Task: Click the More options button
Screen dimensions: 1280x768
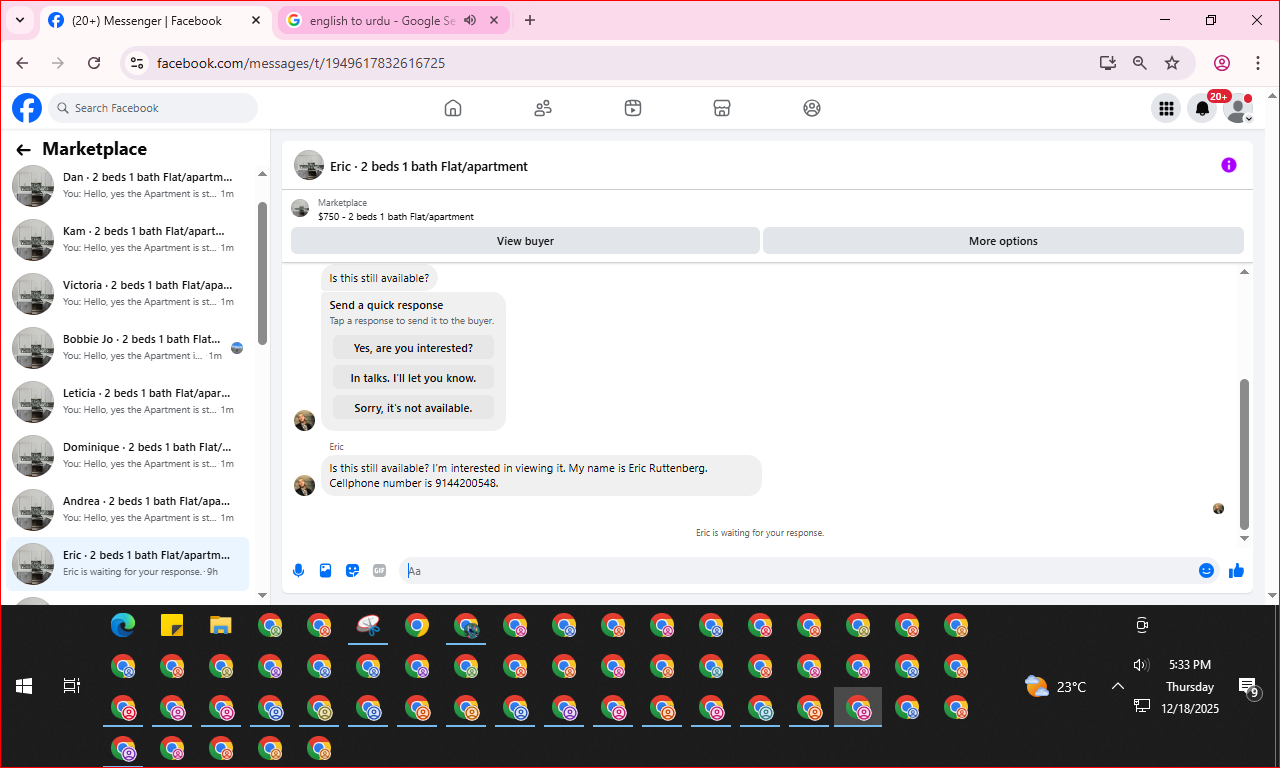Action: [1003, 241]
